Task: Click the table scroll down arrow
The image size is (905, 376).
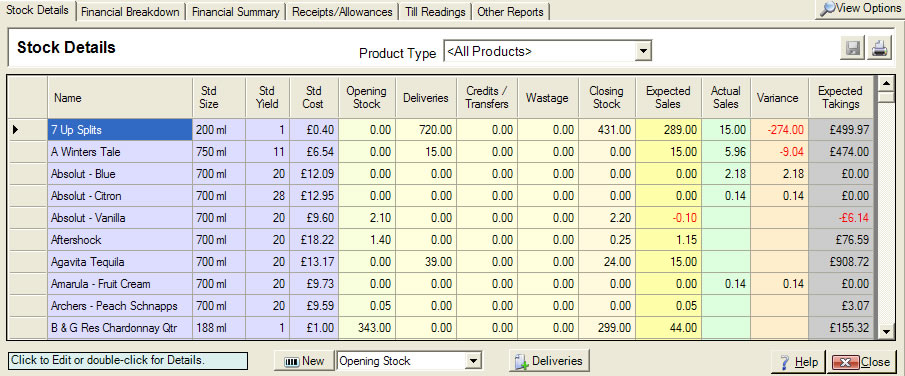Action: (x=886, y=331)
